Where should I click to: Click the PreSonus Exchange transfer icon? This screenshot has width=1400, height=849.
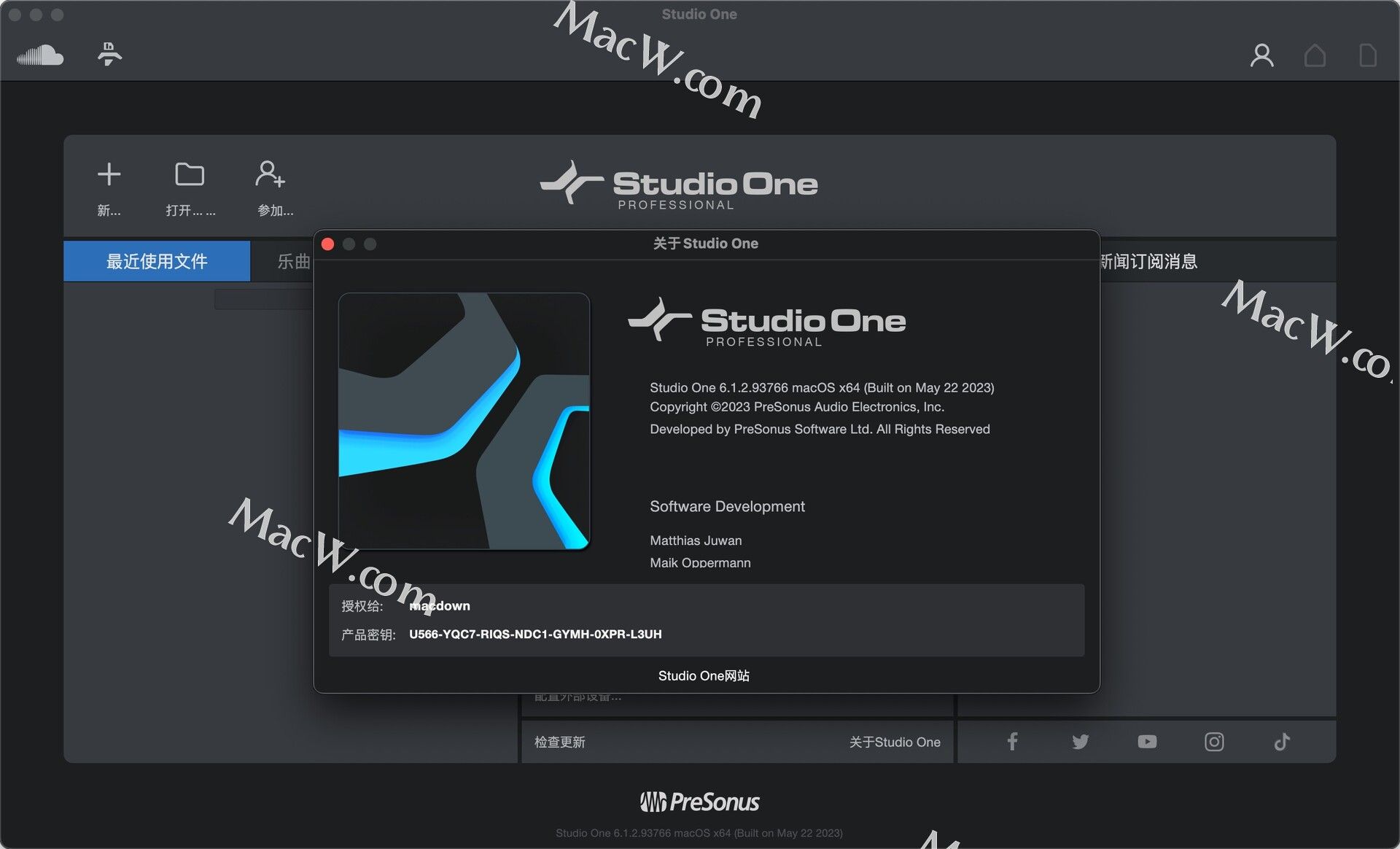pos(109,54)
